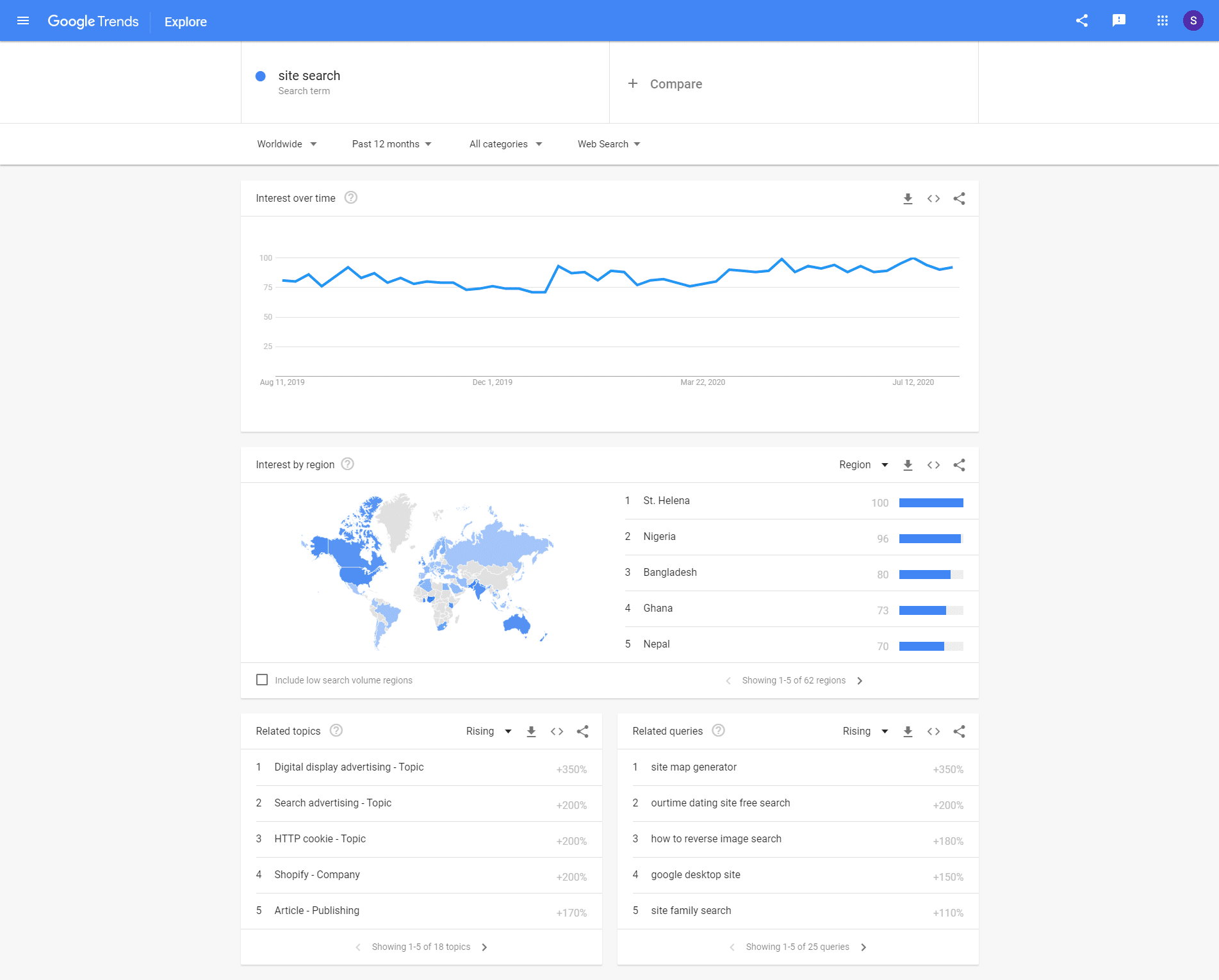Open the Explore menu item
The image size is (1219, 980).
tap(185, 21)
